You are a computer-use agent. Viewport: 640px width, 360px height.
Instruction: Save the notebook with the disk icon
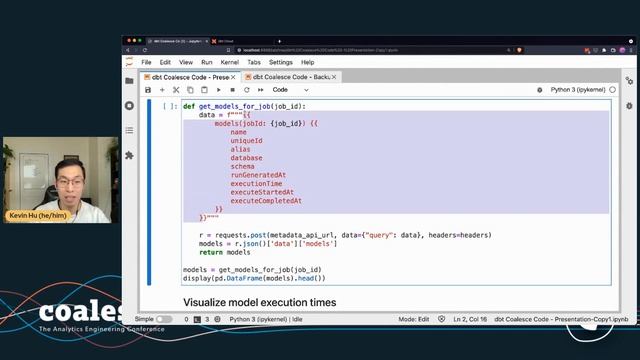(x=148, y=90)
